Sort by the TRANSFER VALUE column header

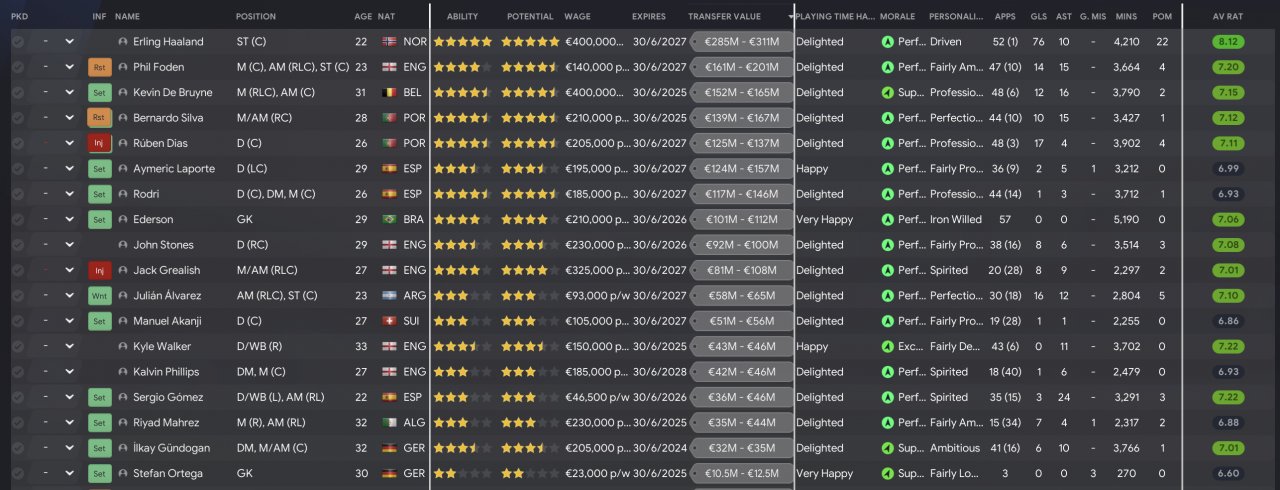(x=724, y=17)
